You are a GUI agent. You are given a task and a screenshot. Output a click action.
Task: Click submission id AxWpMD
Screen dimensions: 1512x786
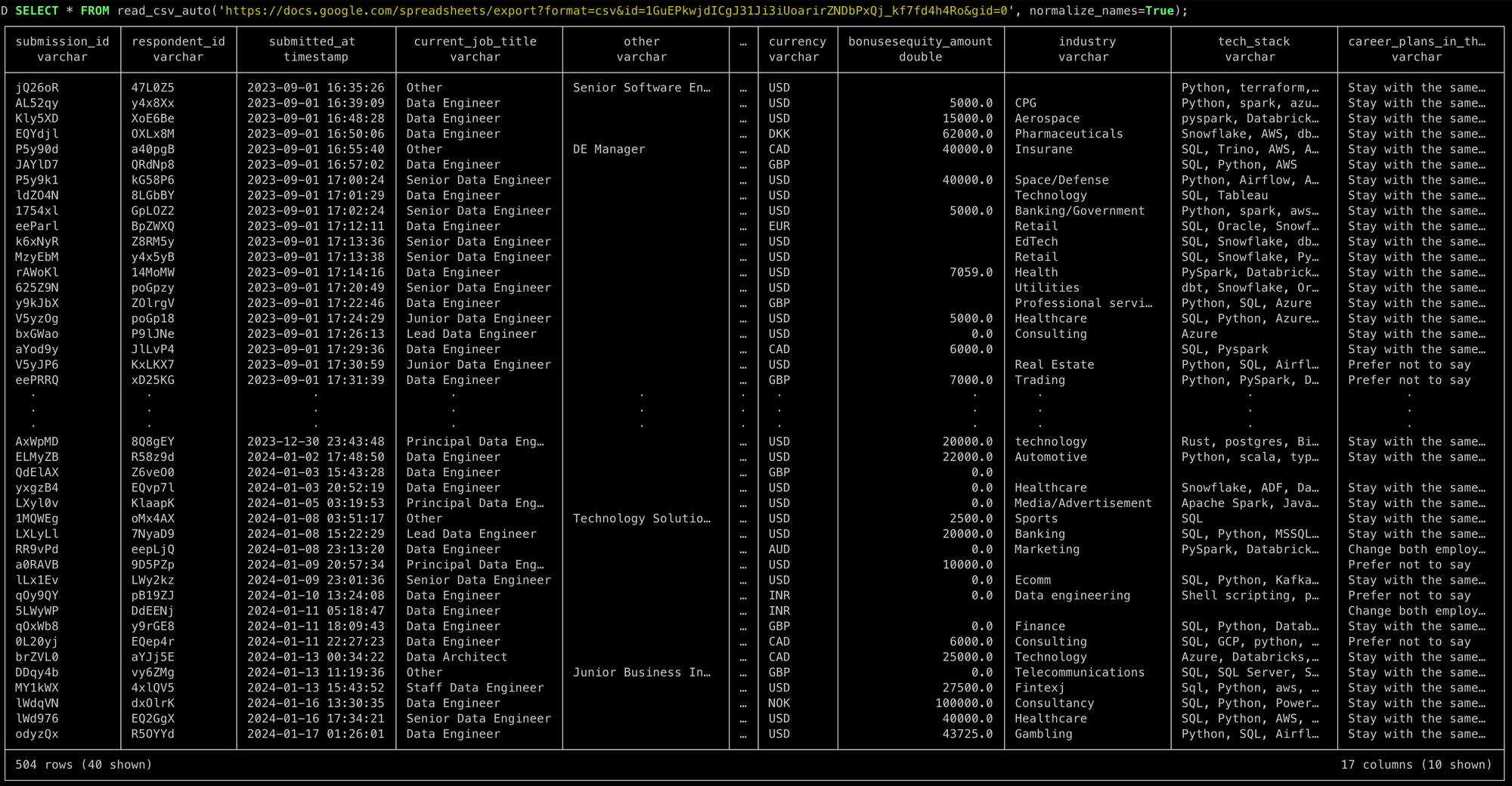click(x=37, y=441)
